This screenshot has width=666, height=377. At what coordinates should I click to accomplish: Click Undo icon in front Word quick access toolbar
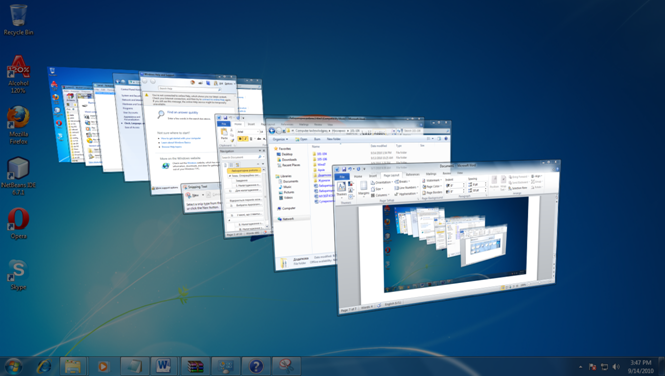tap(351, 169)
